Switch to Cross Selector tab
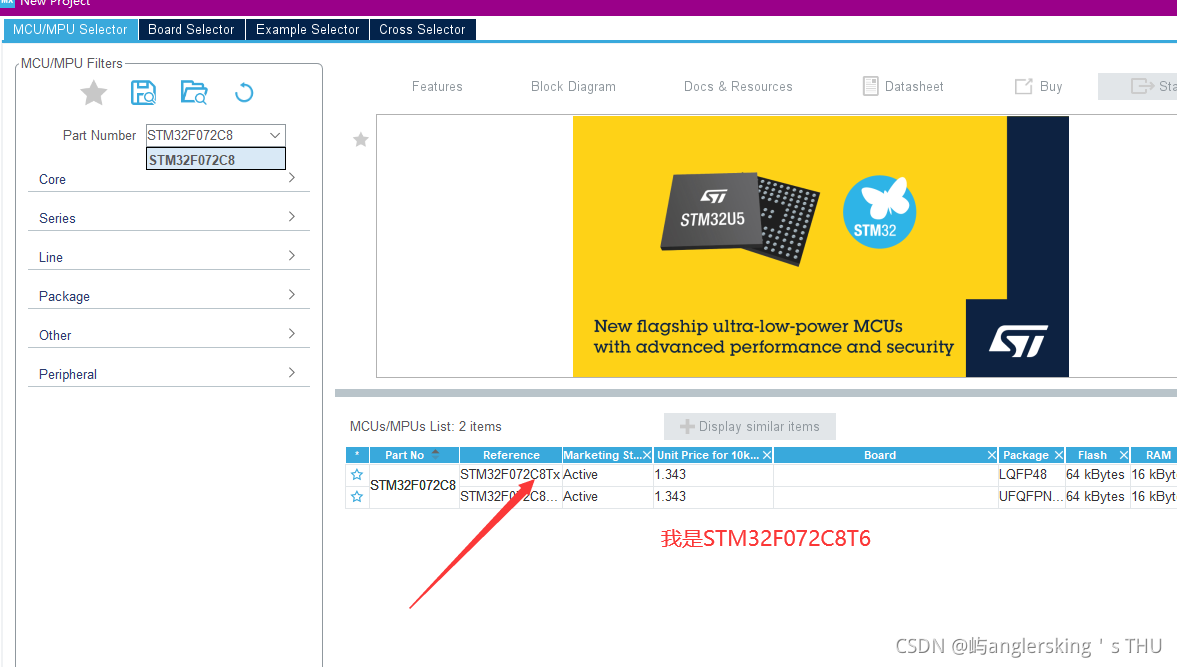This screenshot has height=667, width=1177. point(423,29)
